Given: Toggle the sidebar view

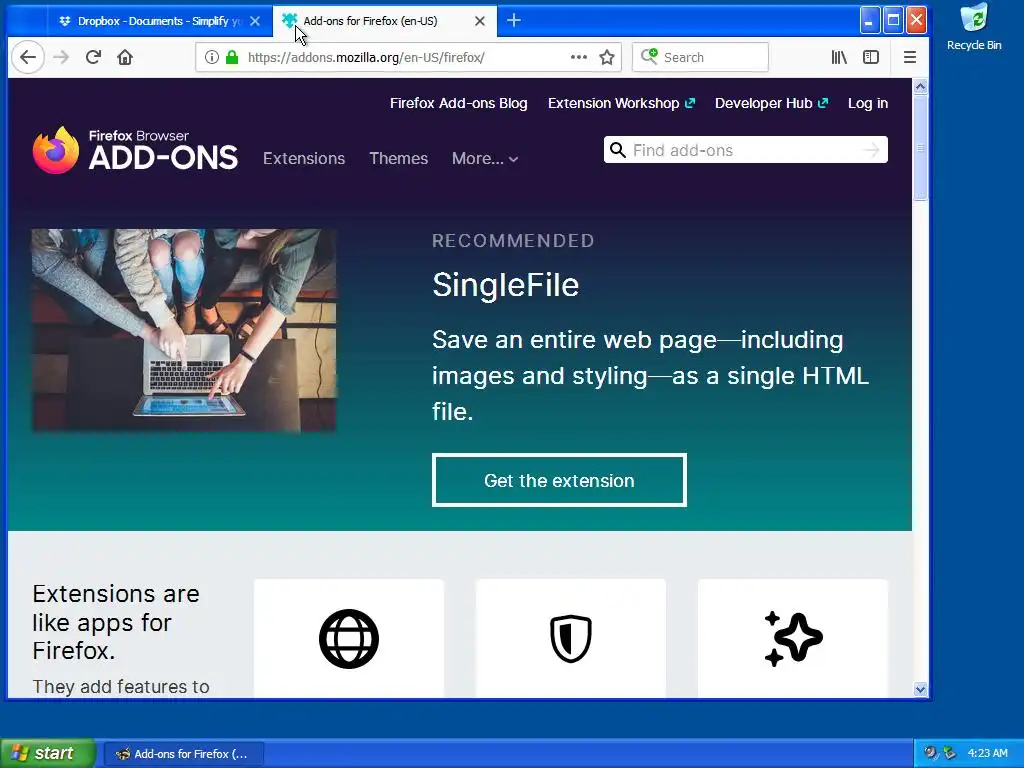Looking at the screenshot, I should pyautogui.click(x=871, y=57).
